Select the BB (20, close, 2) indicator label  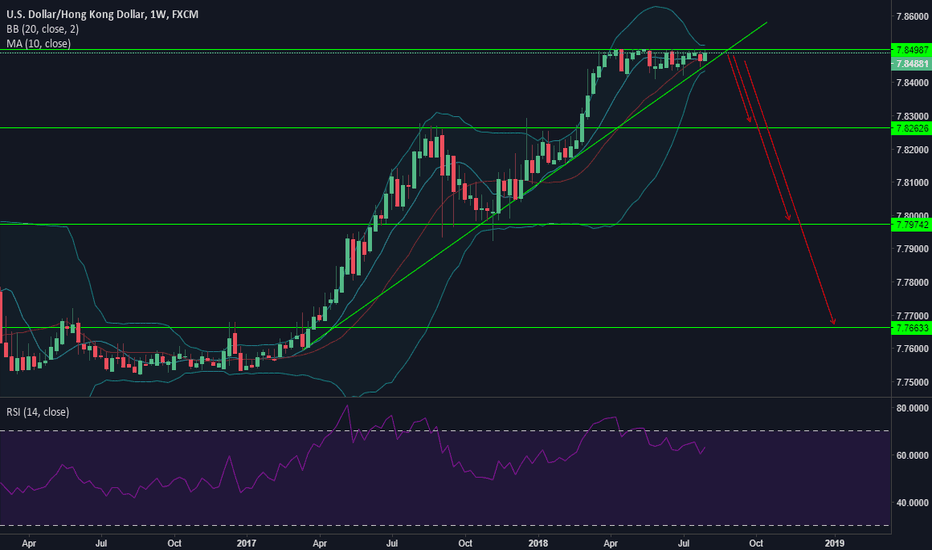click(42, 29)
